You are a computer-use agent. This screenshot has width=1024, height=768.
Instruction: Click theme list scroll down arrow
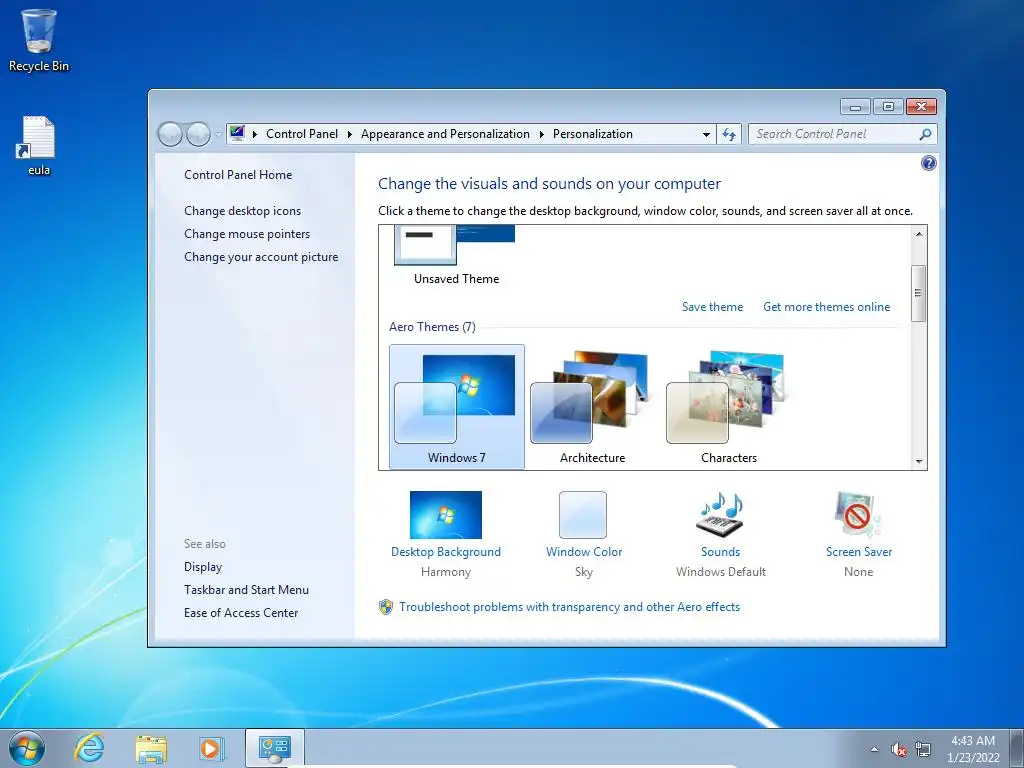coord(919,462)
